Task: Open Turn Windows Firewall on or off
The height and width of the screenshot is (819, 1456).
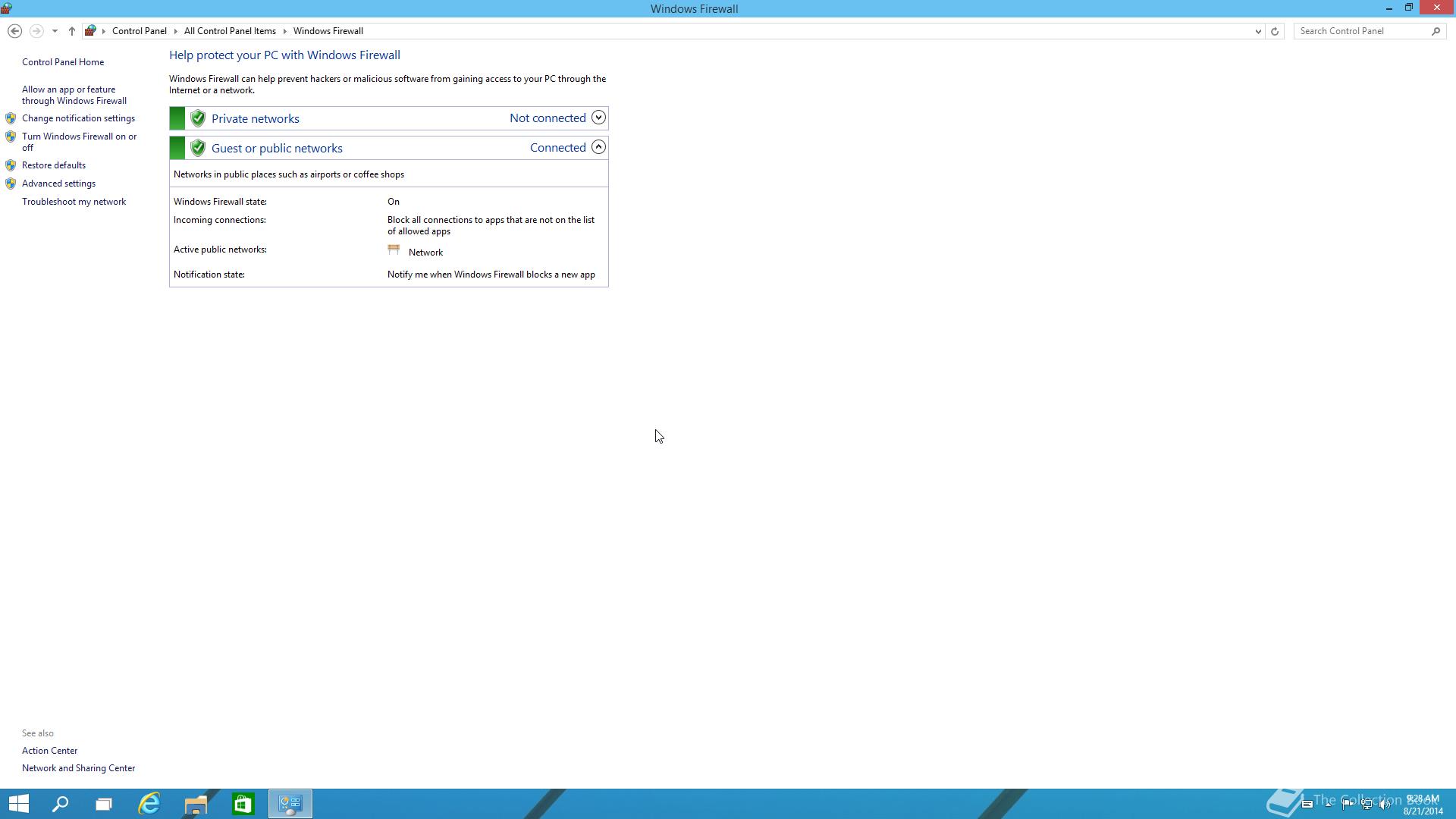Action: coord(80,142)
